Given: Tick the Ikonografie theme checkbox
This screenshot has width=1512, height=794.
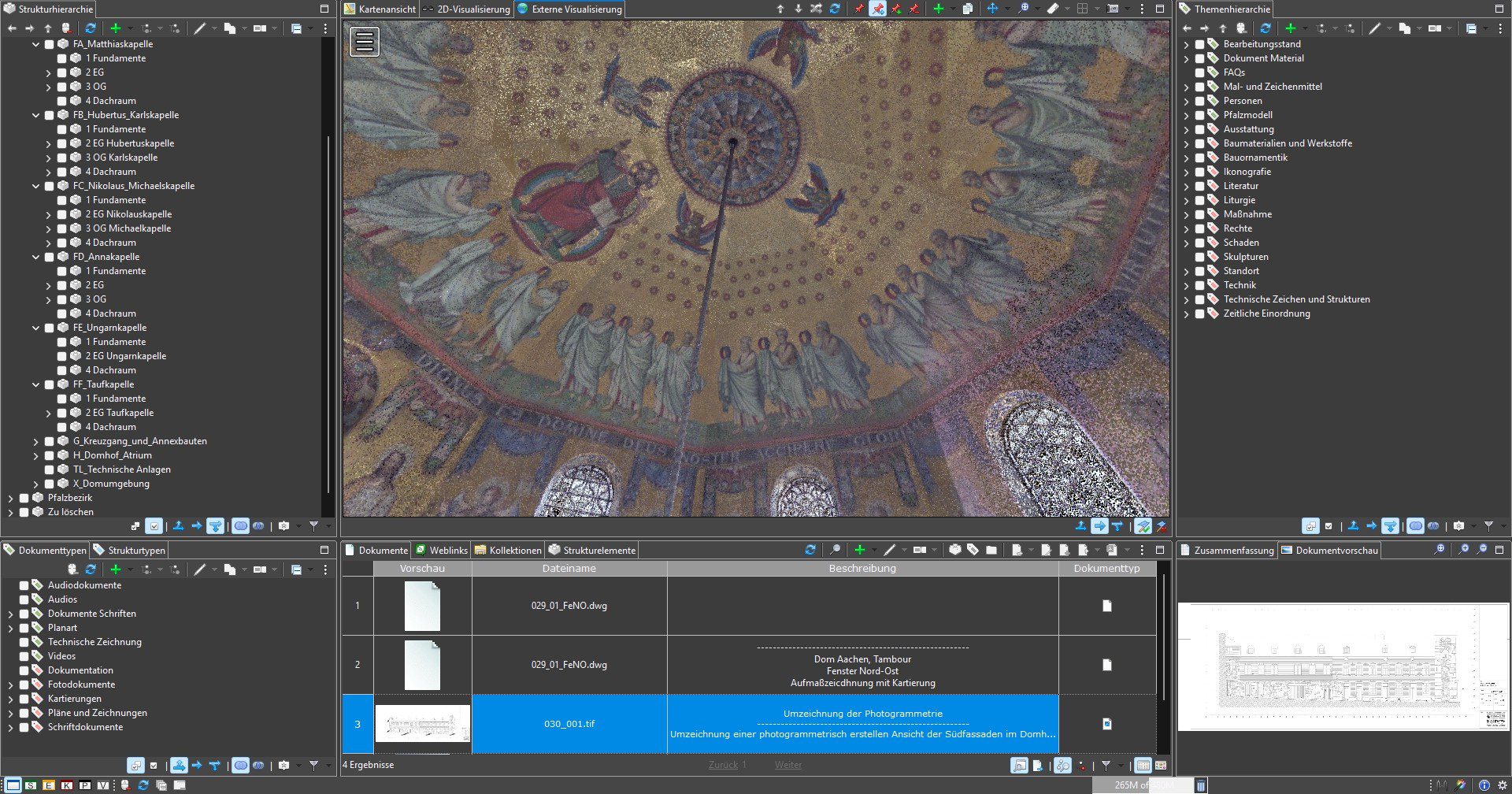Looking at the screenshot, I should pos(1199,172).
